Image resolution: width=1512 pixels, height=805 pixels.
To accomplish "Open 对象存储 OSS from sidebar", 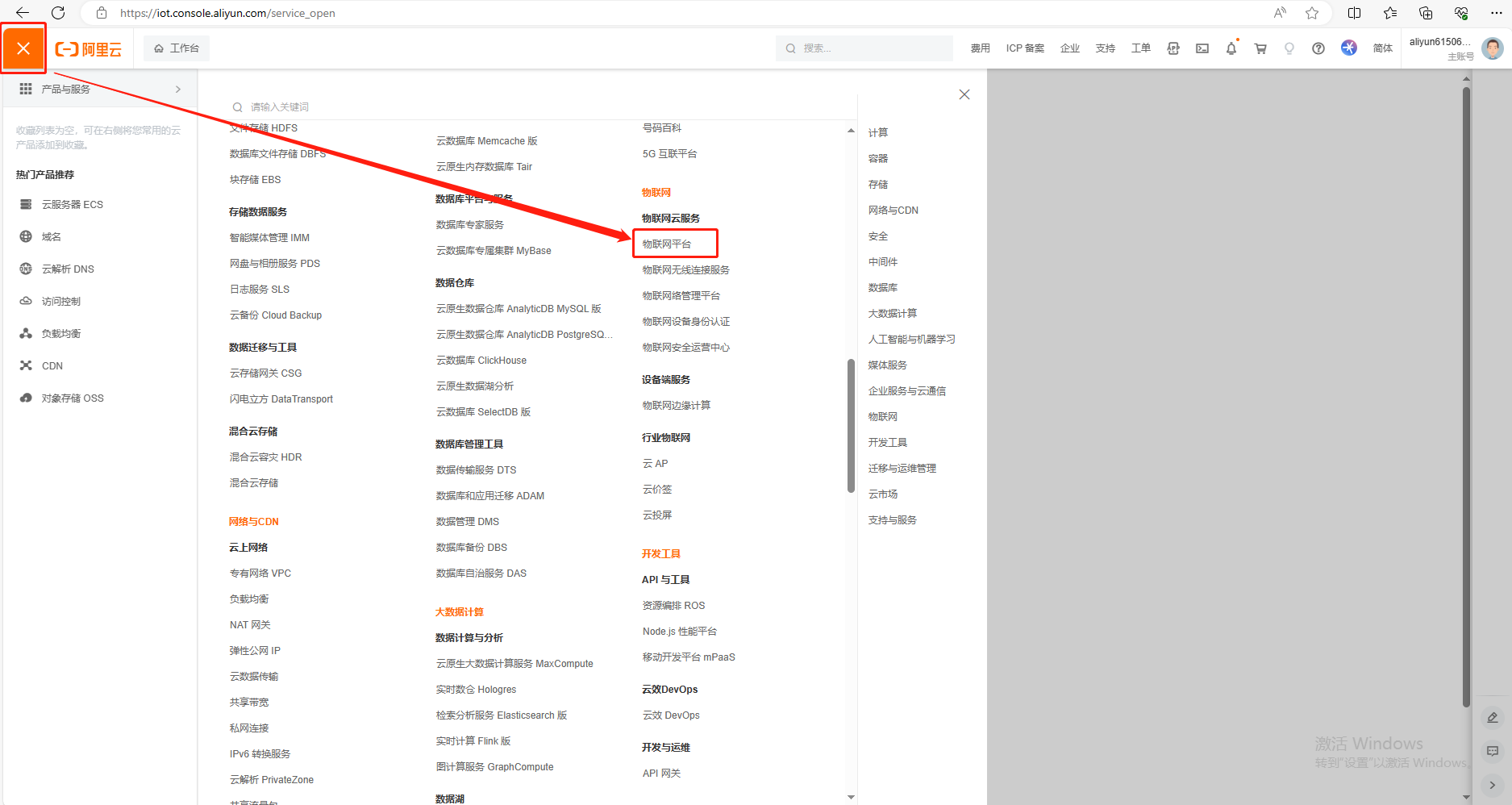I will [72, 398].
